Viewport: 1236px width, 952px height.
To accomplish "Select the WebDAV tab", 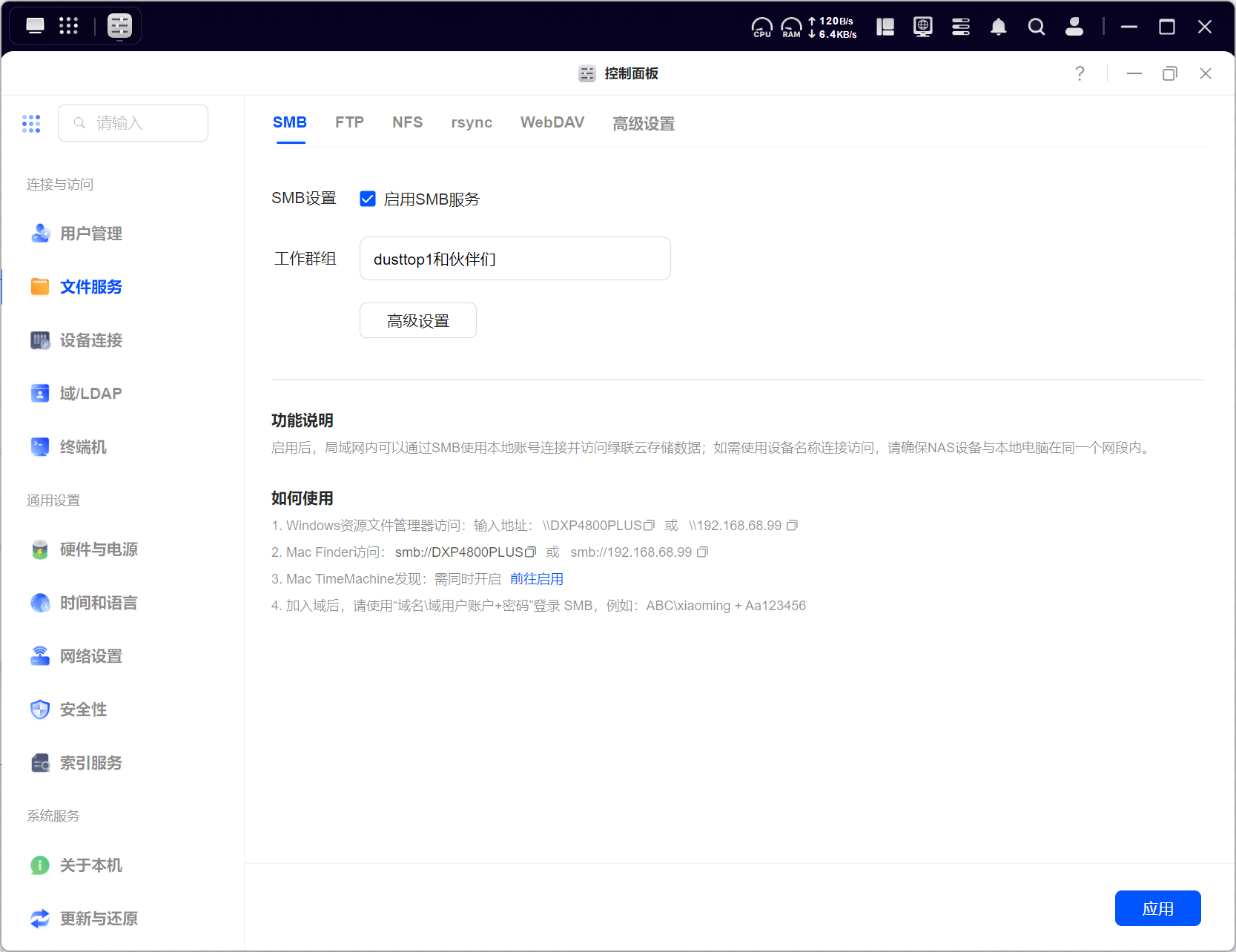I will 552,122.
